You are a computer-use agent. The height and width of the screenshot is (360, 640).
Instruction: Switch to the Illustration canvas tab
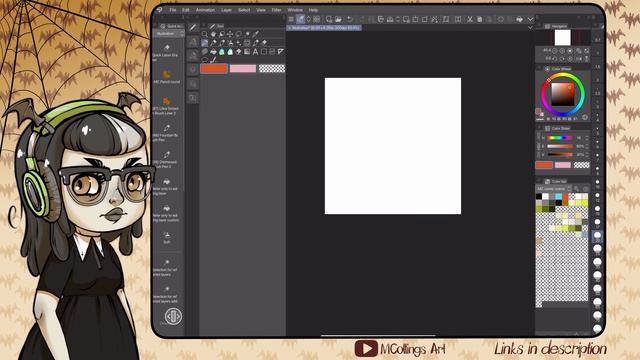(x=324, y=28)
